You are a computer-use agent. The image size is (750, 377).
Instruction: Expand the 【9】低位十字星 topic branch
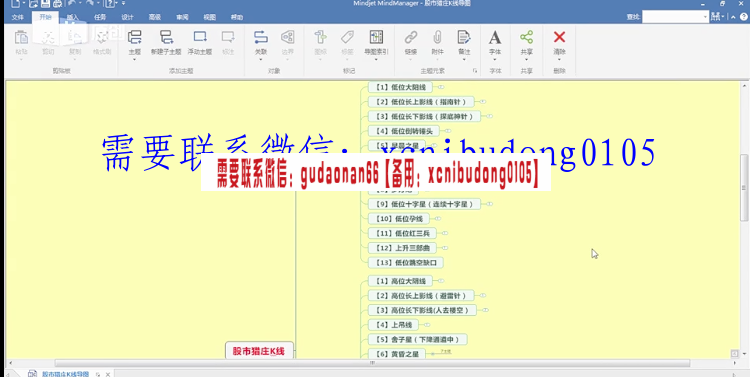(x=489, y=204)
